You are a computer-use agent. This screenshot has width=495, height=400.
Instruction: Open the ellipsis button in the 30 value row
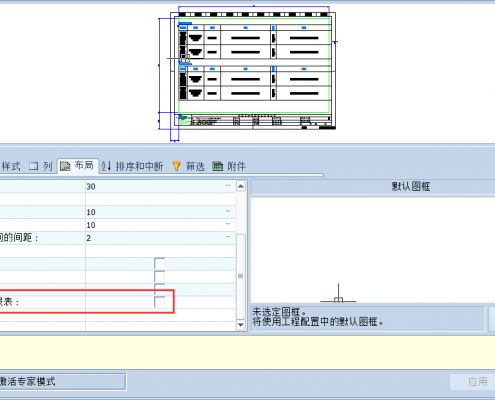tap(228, 186)
